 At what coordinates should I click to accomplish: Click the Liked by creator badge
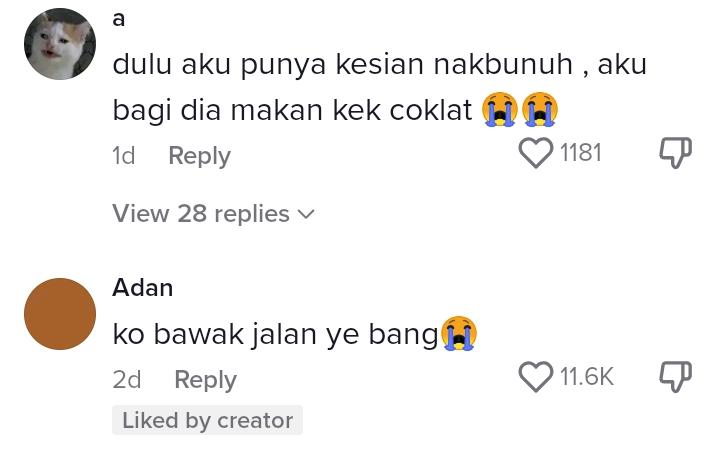[x=207, y=421]
